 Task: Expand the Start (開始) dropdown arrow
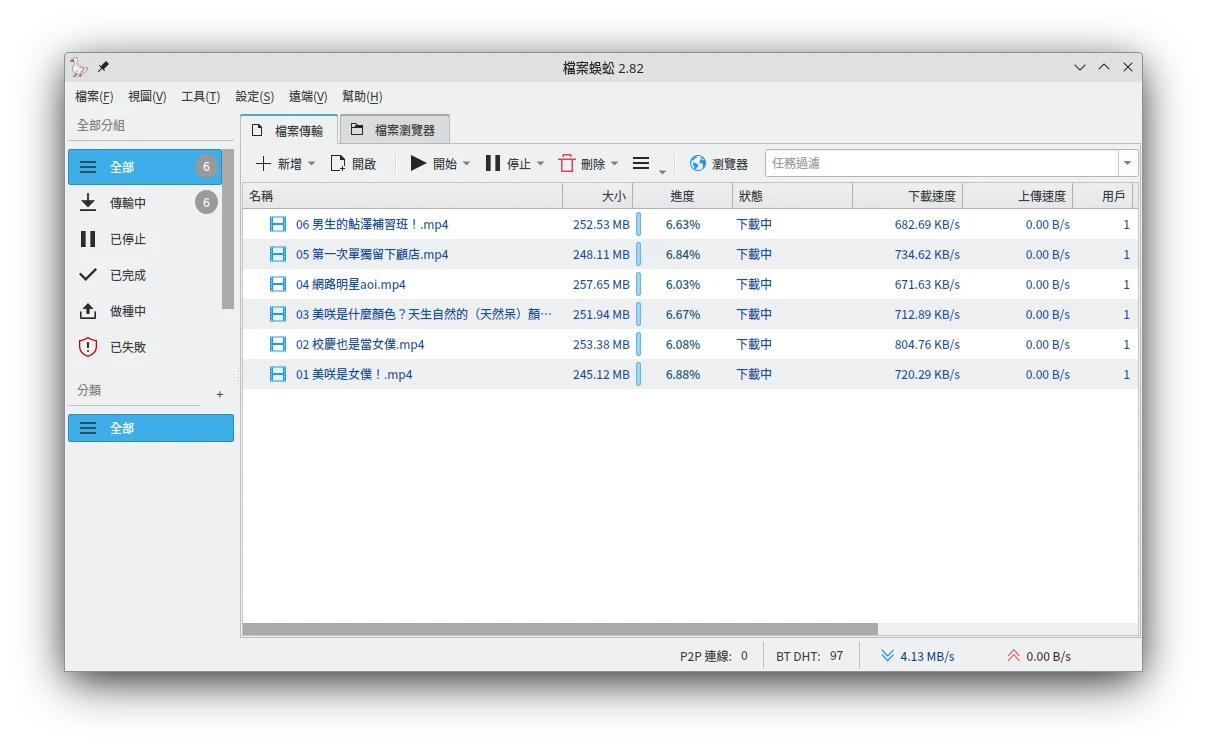[466, 164]
